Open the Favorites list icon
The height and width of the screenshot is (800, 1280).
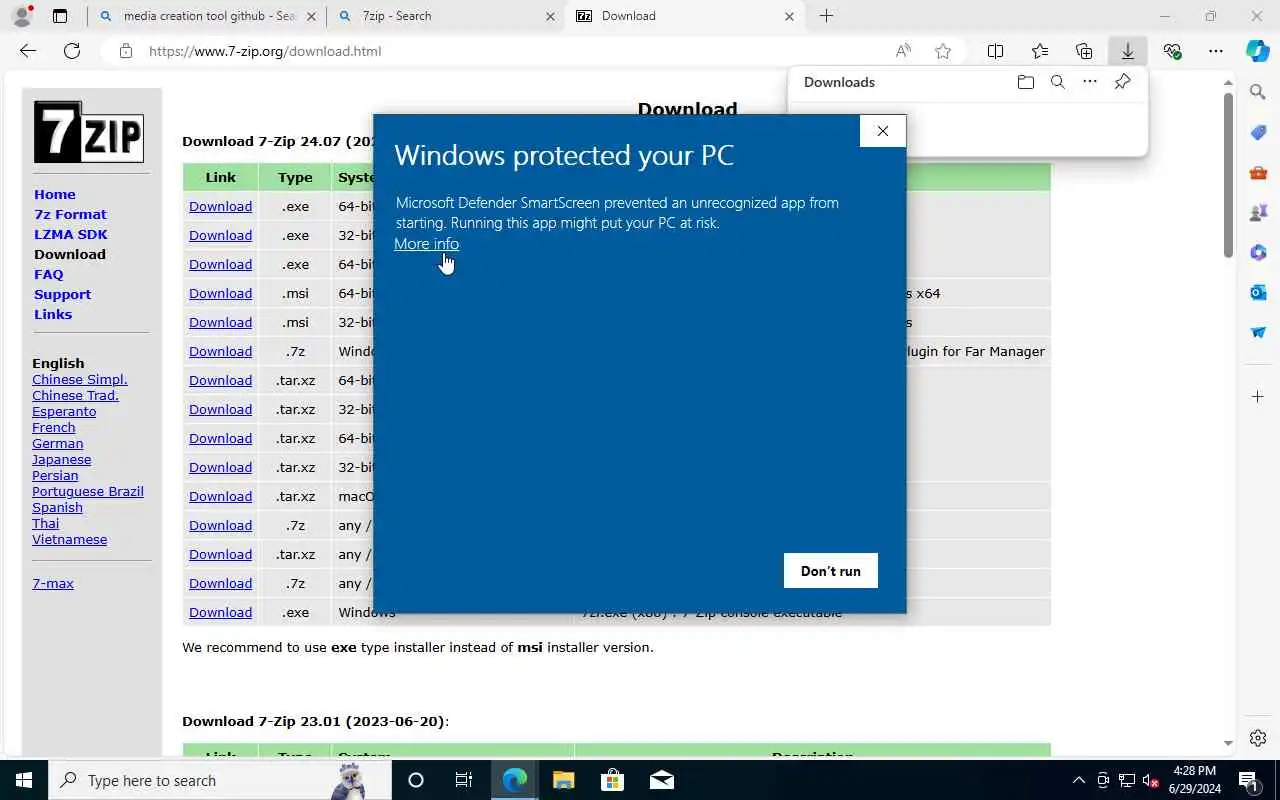(x=1040, y=51)
